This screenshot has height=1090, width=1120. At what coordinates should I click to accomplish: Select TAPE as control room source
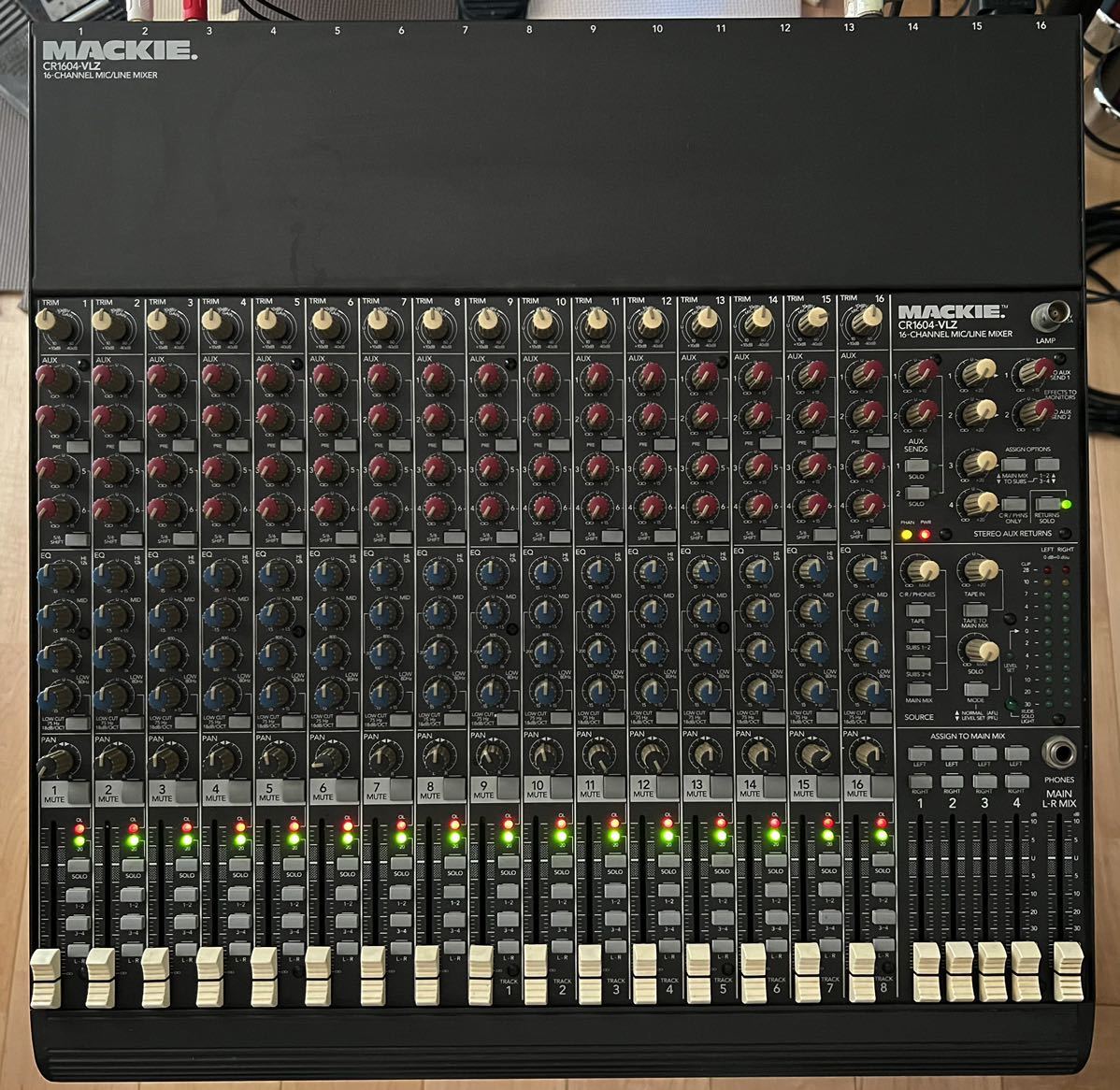[918, 610]
